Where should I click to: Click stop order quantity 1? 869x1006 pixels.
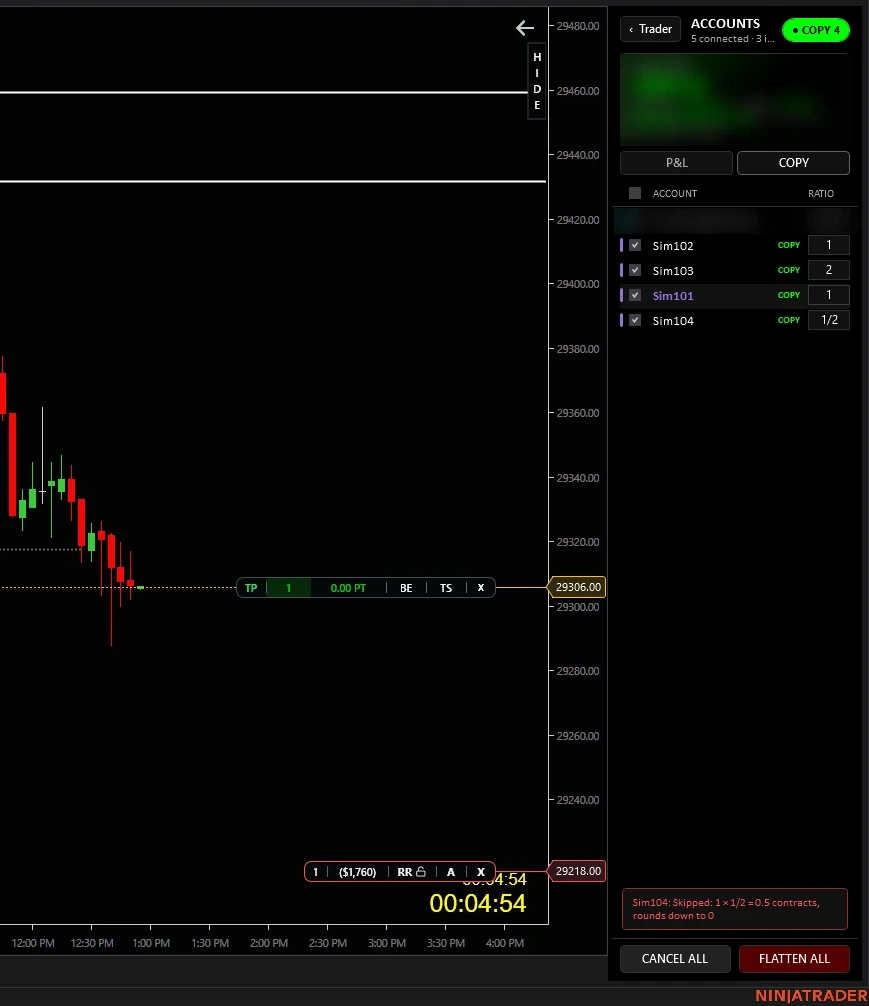(316, 872)
